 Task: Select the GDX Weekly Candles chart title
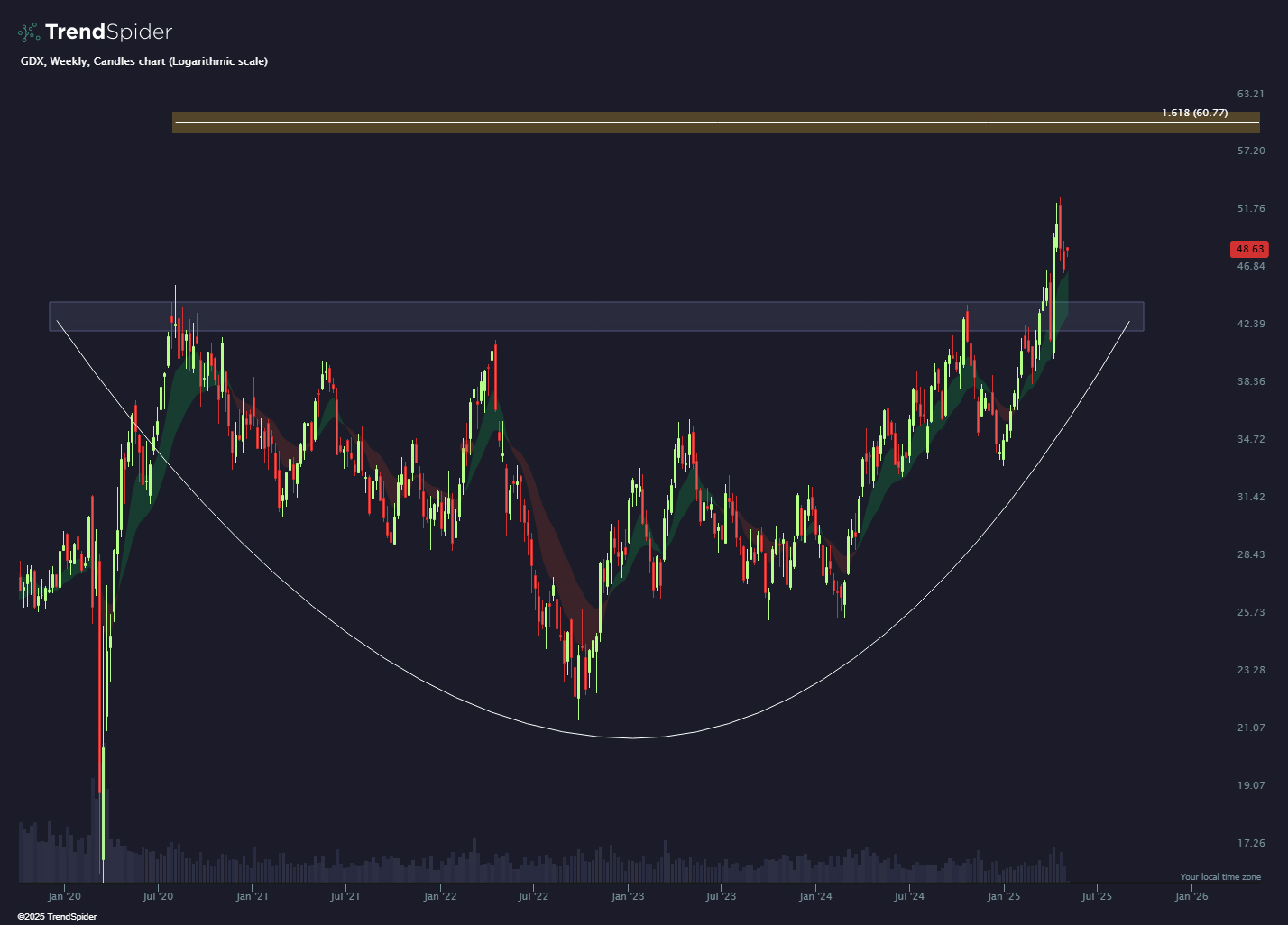pyautogui.click(x=144, y=61)
